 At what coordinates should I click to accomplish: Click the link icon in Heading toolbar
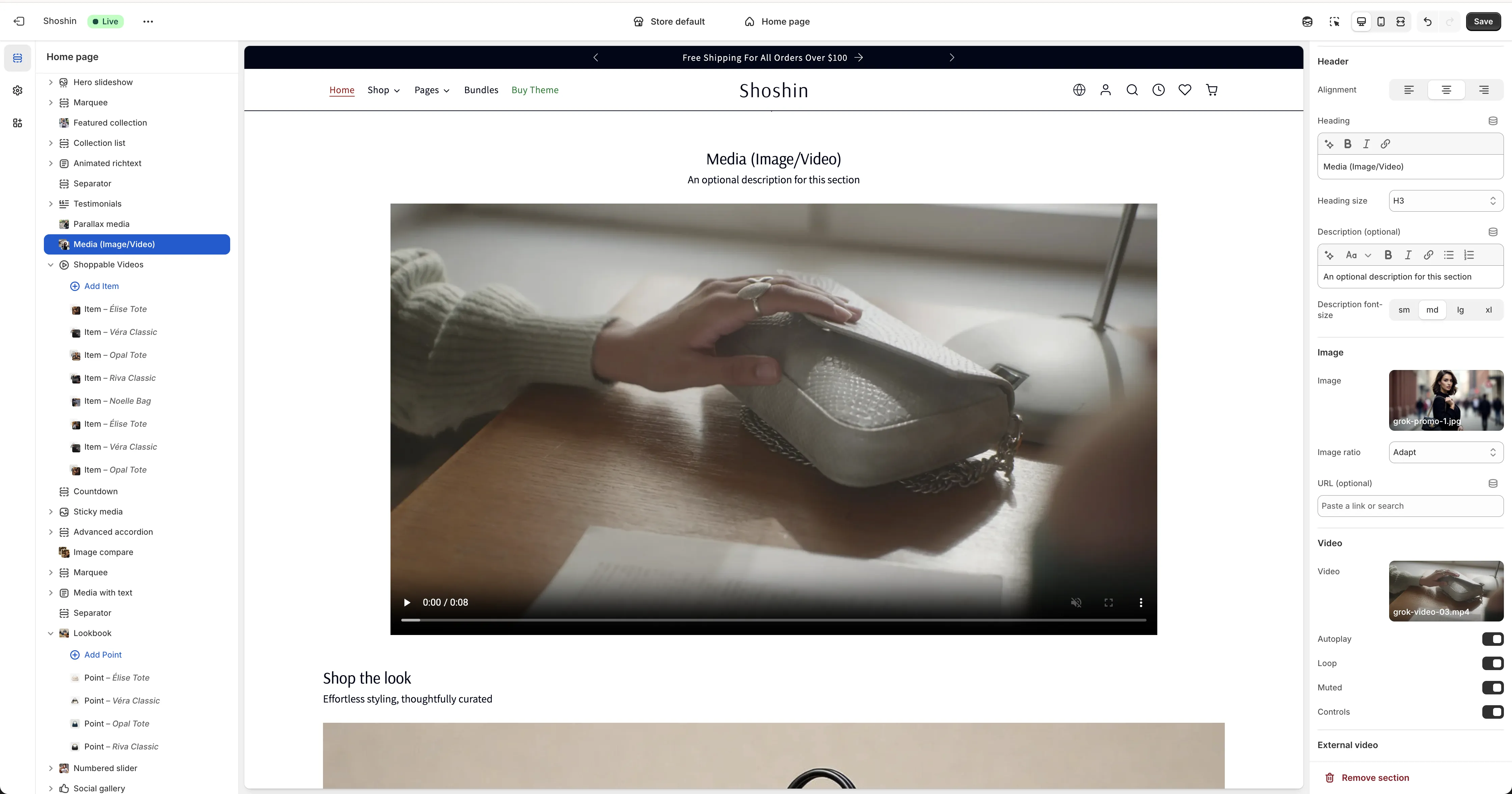coord(1385,144)
